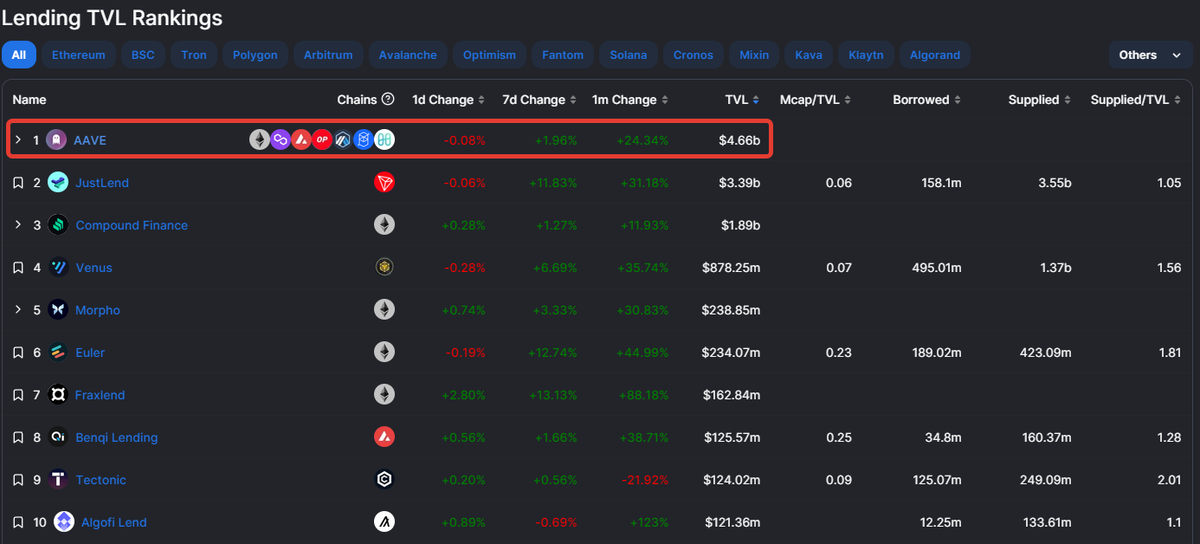The width and height of the screenshot is (1200, 544).
Task: Sort by TVL column
Action: tap(742, 100)
